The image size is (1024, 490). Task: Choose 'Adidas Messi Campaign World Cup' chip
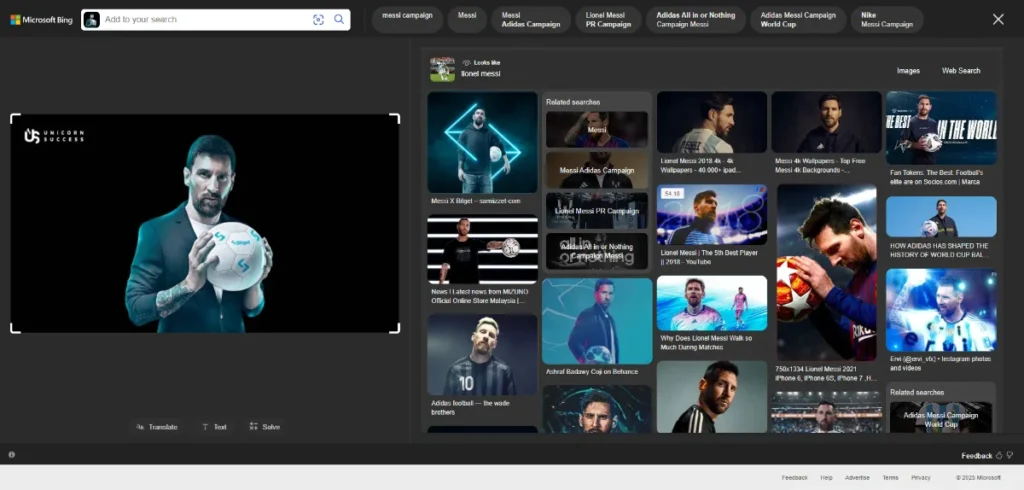coord(797,20)
